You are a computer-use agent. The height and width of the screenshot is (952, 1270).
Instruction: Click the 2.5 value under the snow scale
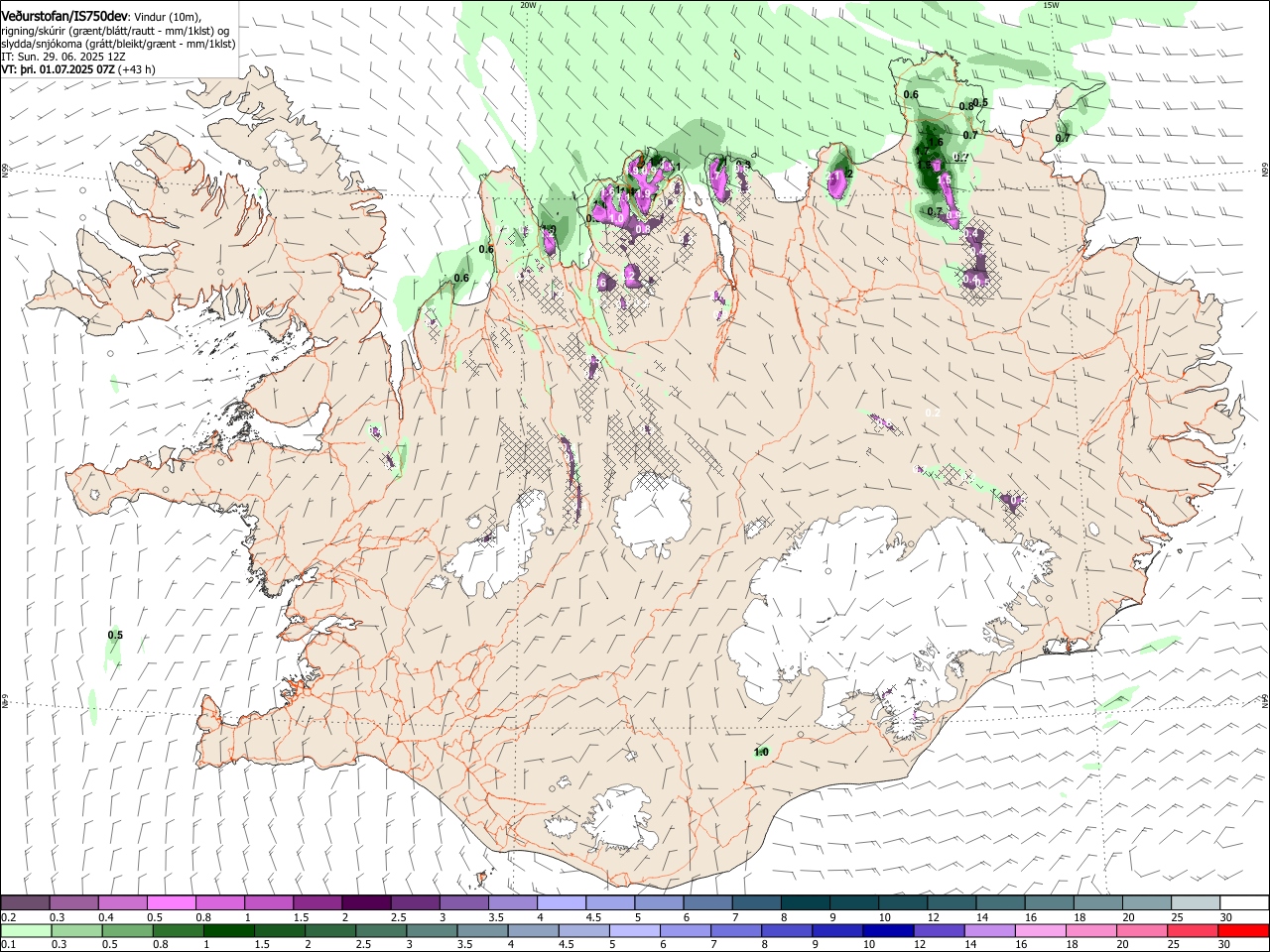coord(398,917)
